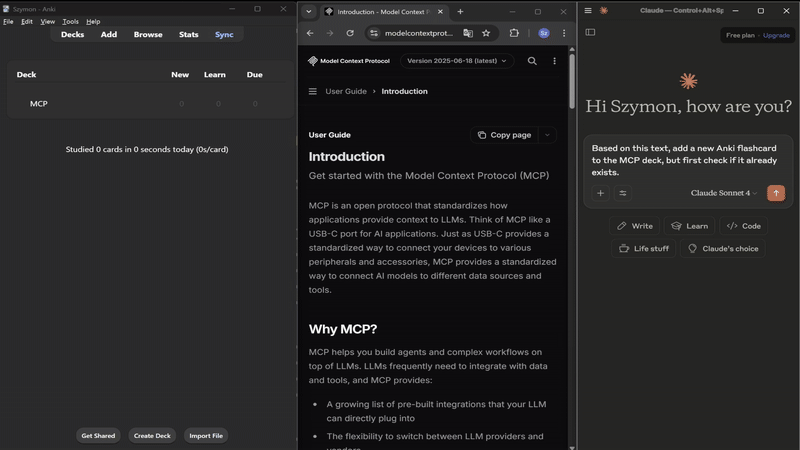Go forward in the browser
Viewport: 800px width, 450px height.
[x=330, y=33]
